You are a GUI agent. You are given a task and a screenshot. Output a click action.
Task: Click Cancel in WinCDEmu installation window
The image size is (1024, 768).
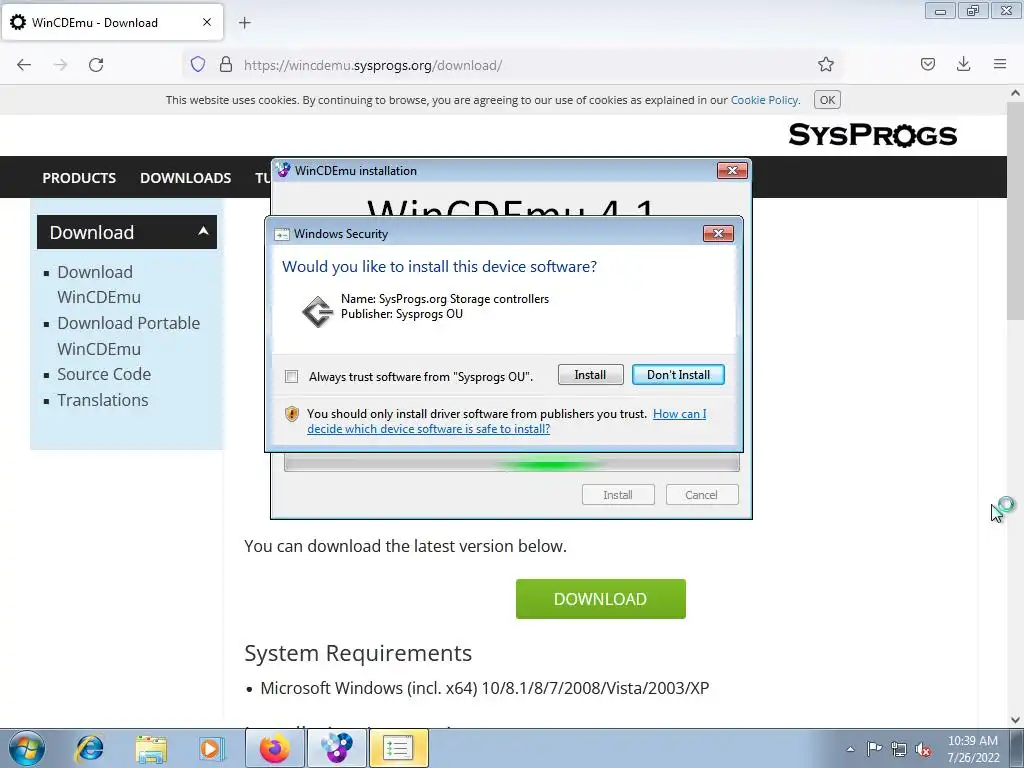pyautogui.click(x=701, y=495)
